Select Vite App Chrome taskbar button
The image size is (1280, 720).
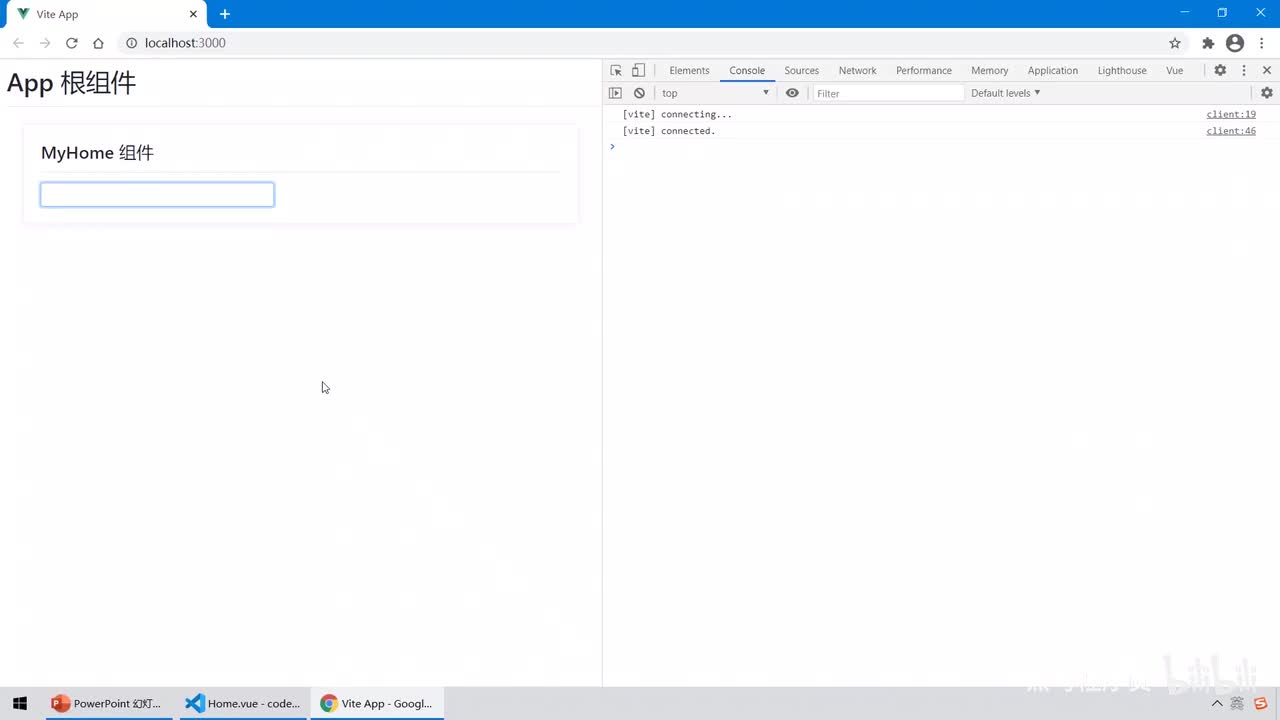click(x=378, y=703)
